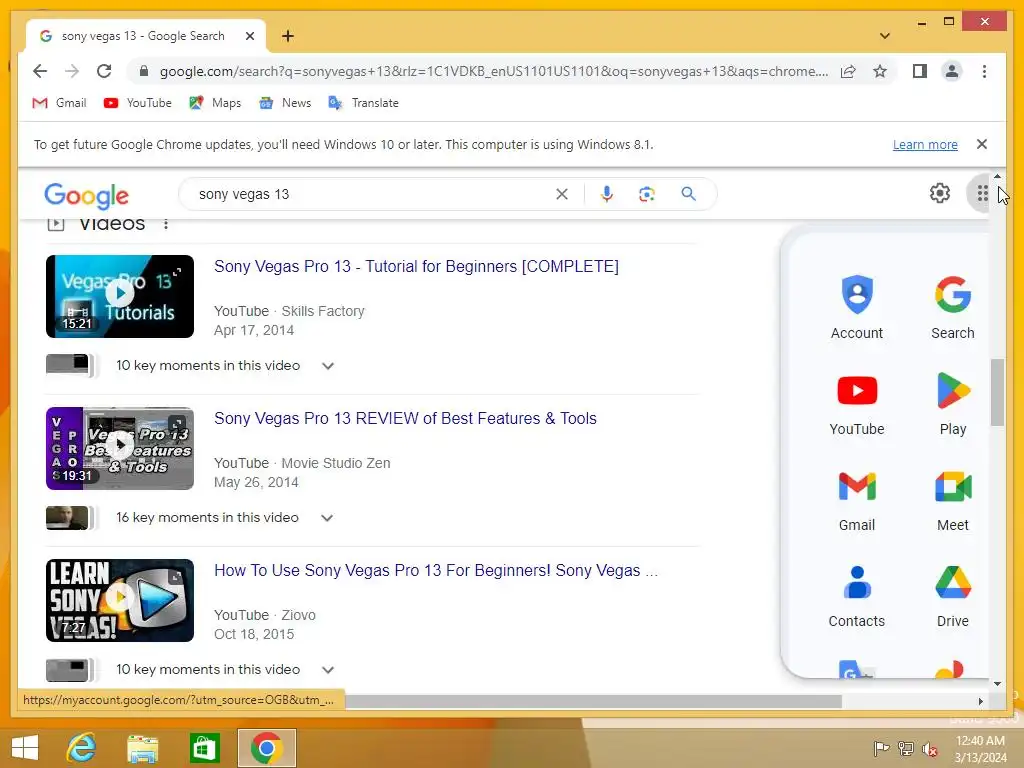Open the YouTube bookmark in bookmarks bar

[137, 103]
